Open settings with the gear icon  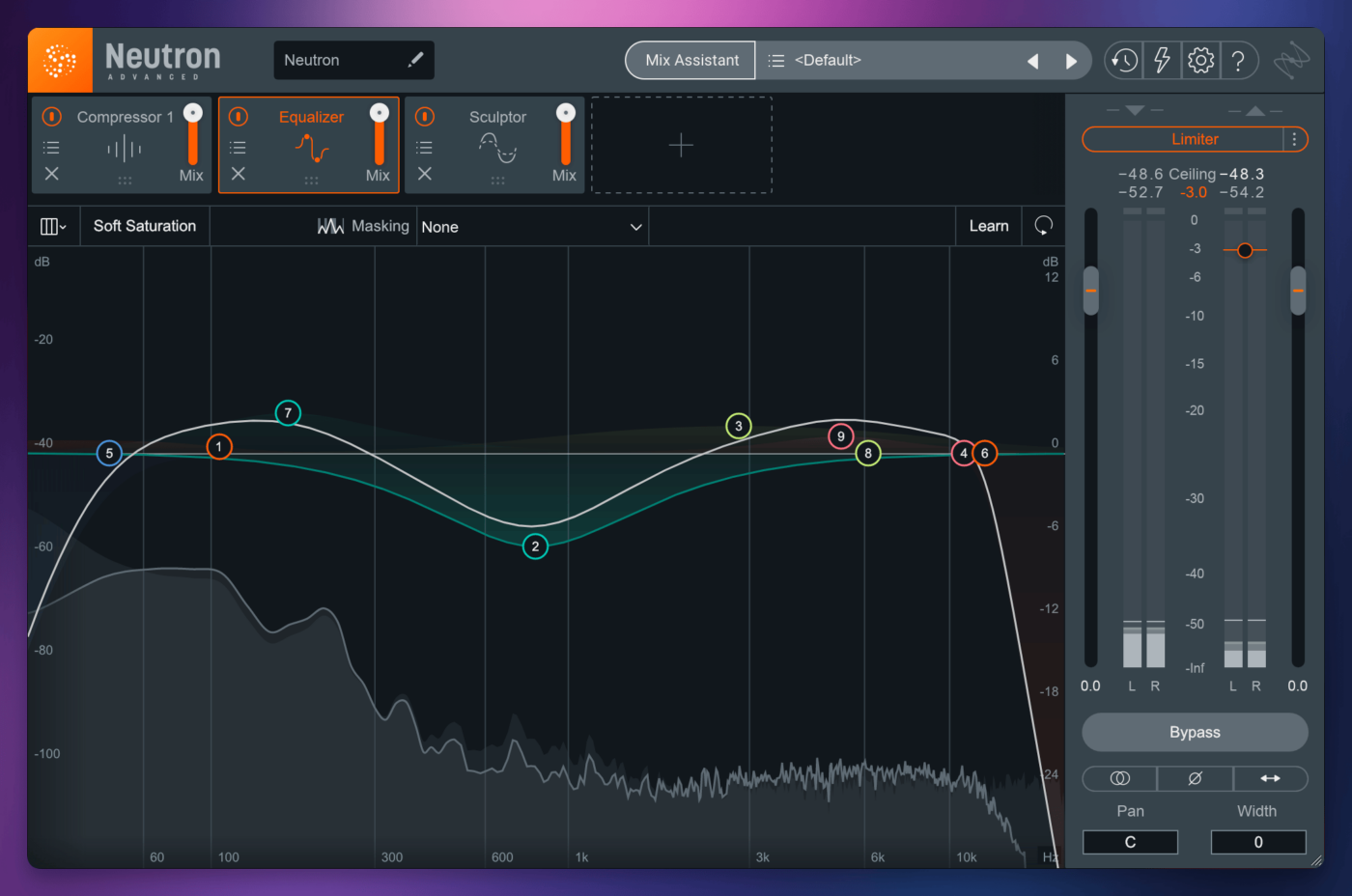click(x=1200, y=60)
